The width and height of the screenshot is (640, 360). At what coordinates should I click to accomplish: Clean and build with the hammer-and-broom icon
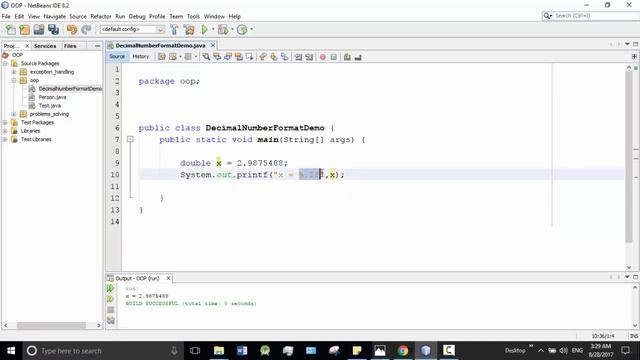[x=189, y=29]
